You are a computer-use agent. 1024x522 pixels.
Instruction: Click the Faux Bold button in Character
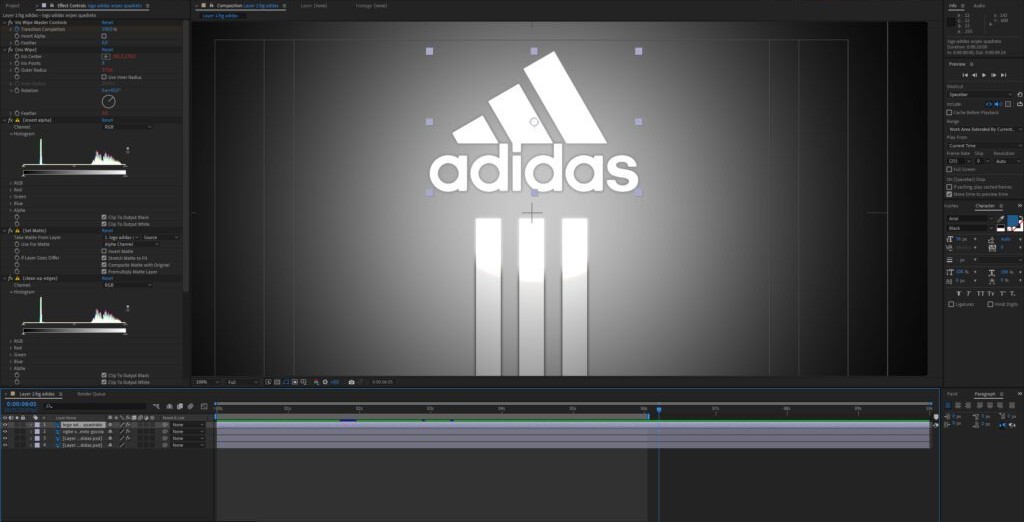click(x=961, y=293)
